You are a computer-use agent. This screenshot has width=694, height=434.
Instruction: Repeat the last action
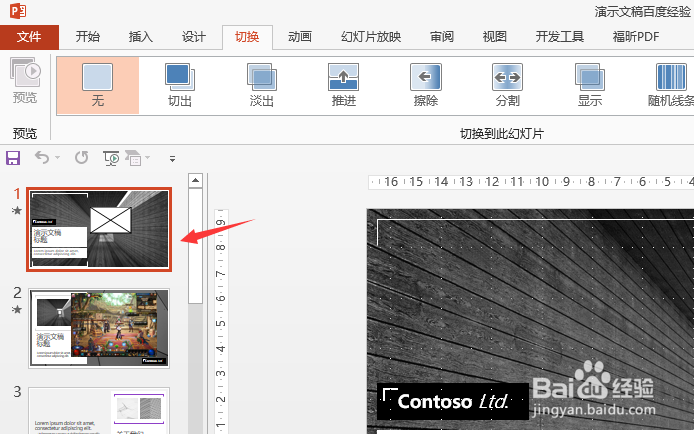(81, 157)
